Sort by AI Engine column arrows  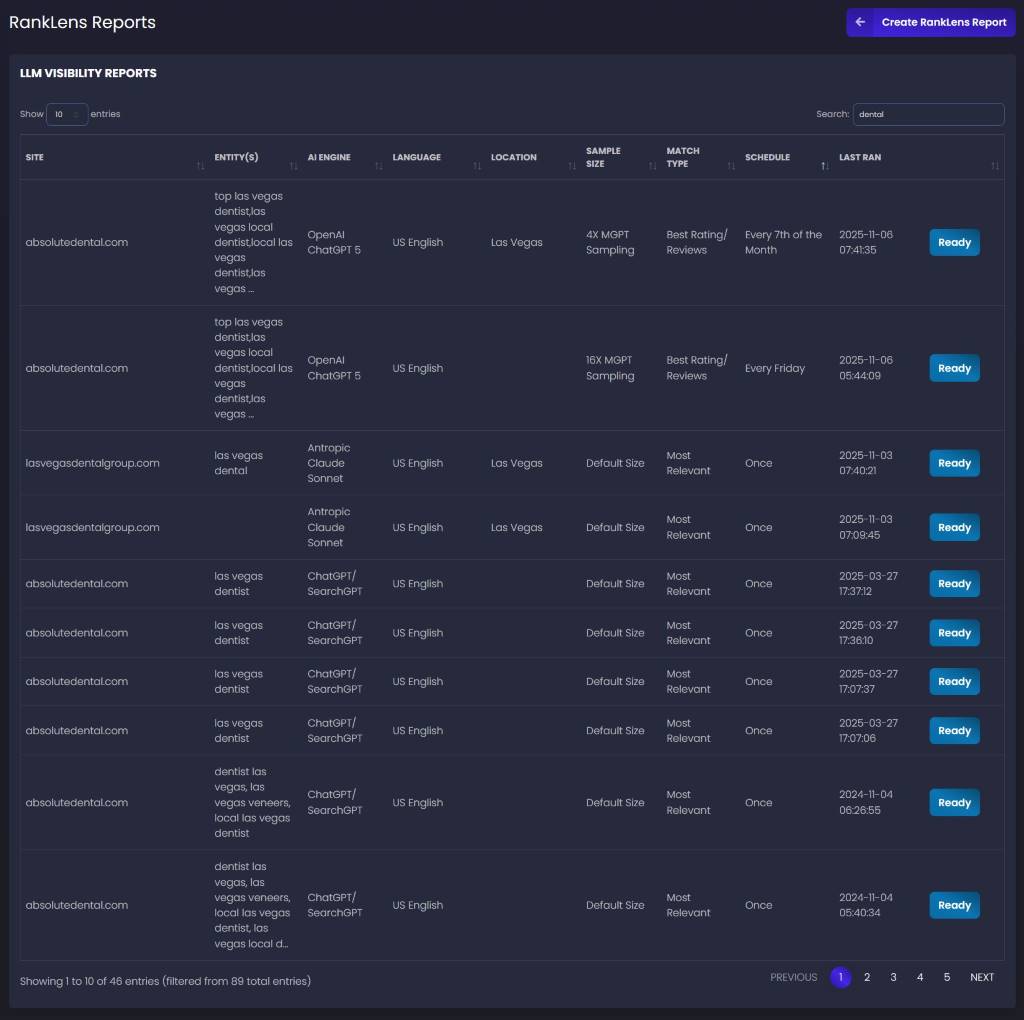(379, 166)
